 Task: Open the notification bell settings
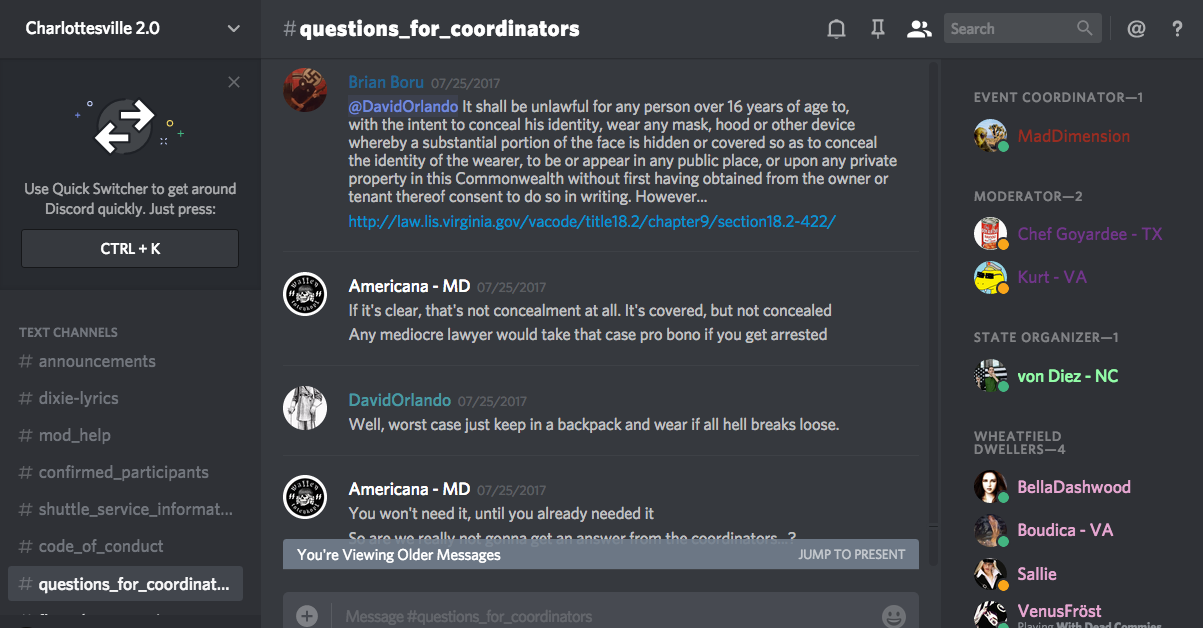[836, 29]
